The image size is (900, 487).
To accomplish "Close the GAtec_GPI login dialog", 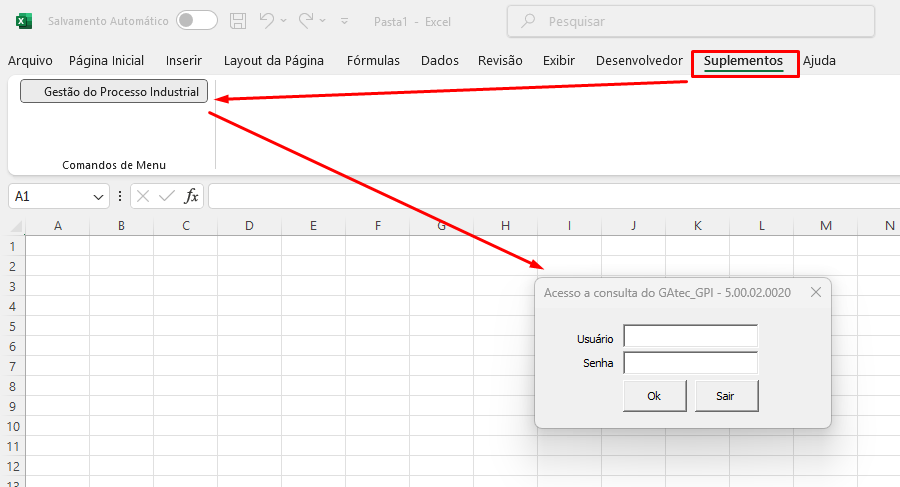I will tap(815, 292).
